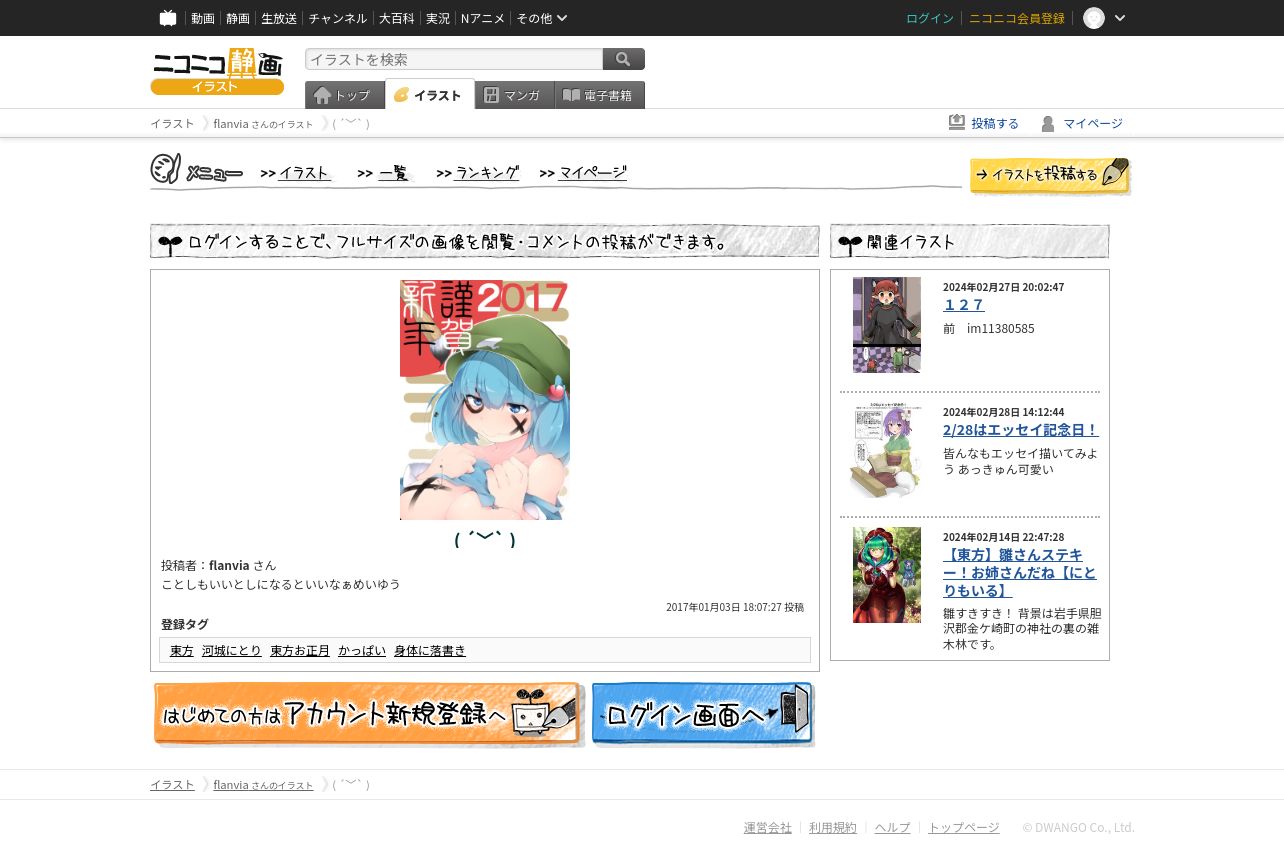Switch to the 電子書籍 tab
This screenshot has height=854, width=1284.
click(600, 95)
